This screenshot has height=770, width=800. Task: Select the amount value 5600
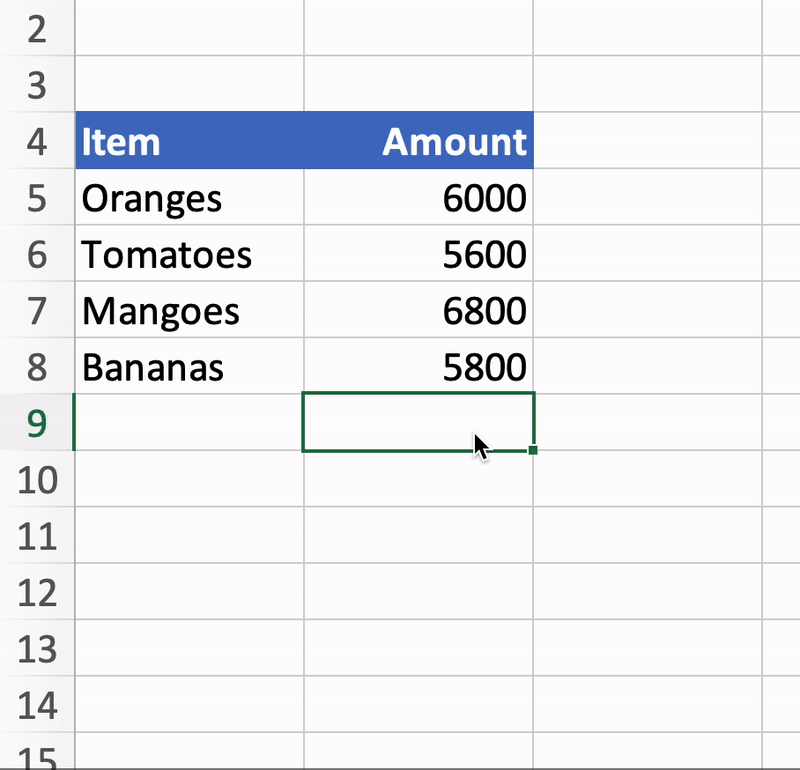tap(420, 254)
